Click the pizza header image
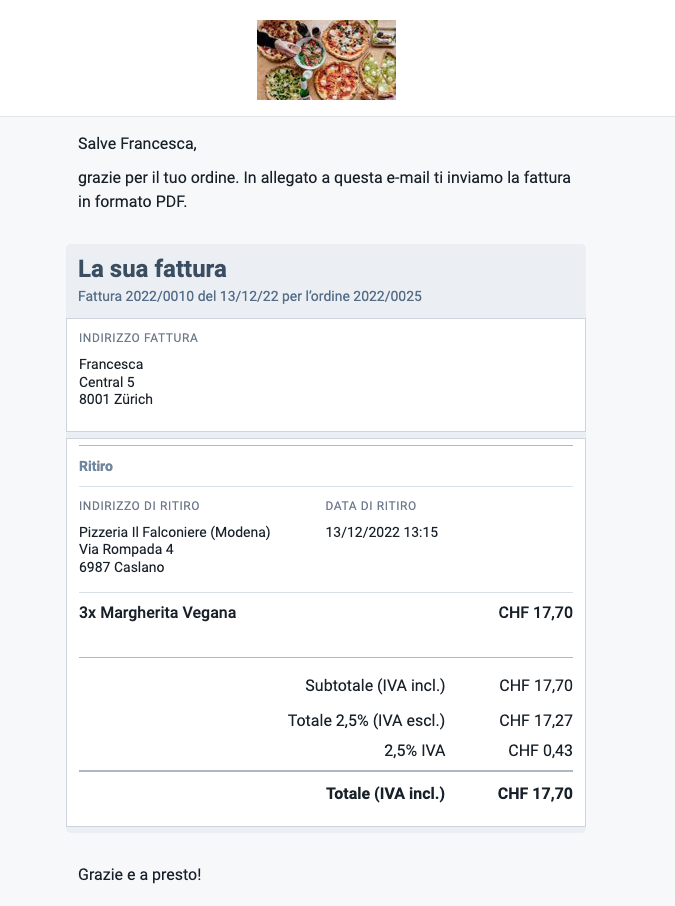675x906 pixels. click(x=327, y=60)
